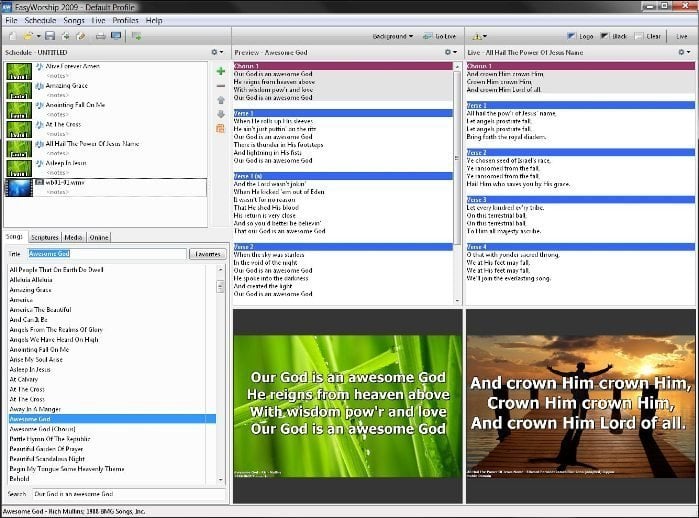Toggle the Live output button

point(681,36)
